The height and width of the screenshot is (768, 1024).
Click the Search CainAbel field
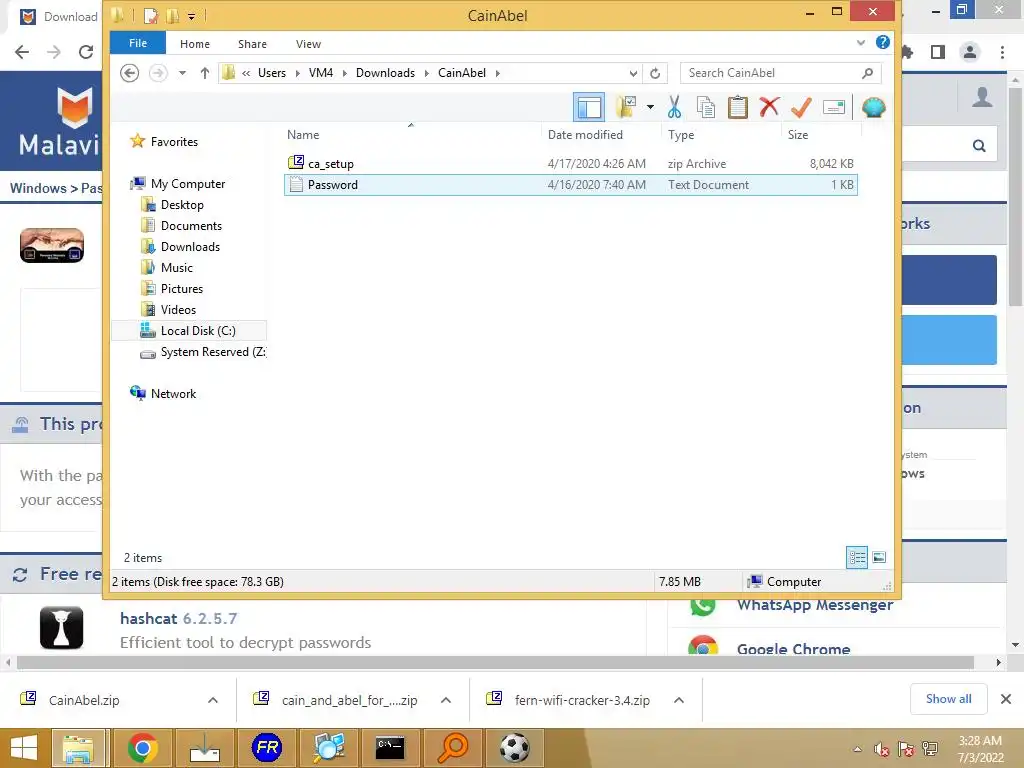(780, 73)
